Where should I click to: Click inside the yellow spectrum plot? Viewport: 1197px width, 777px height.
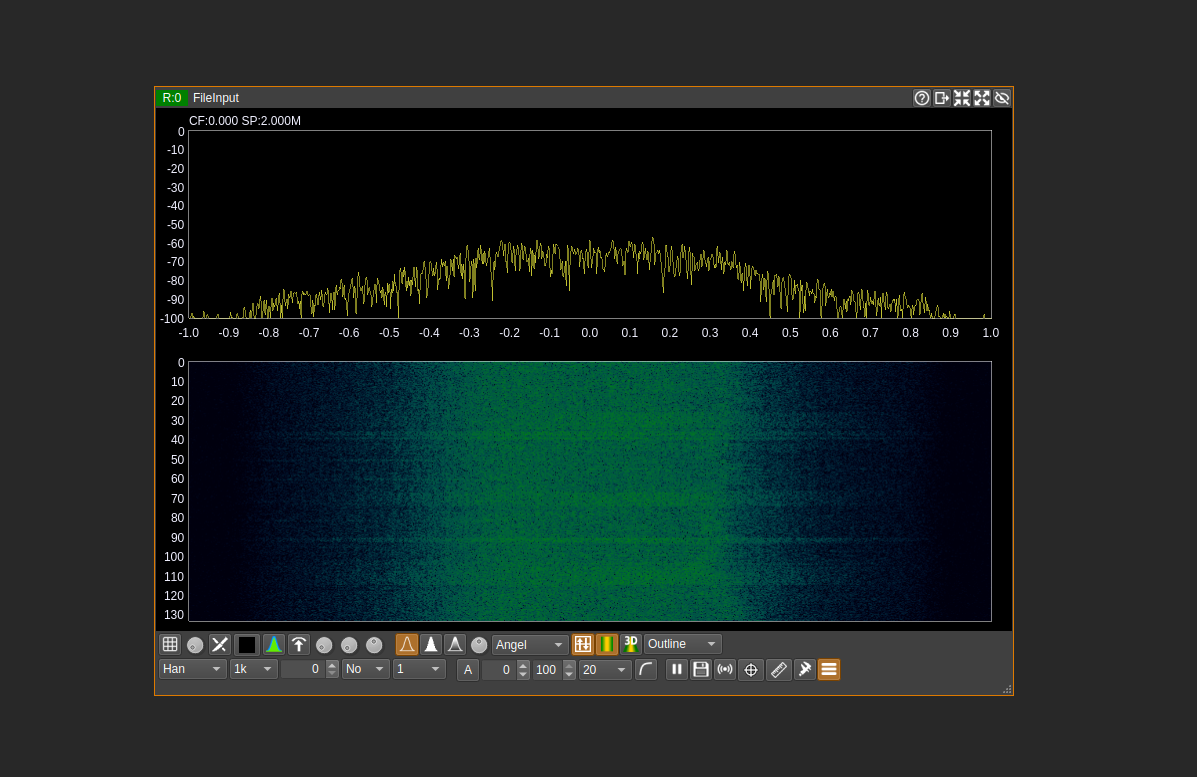point(589,224)
